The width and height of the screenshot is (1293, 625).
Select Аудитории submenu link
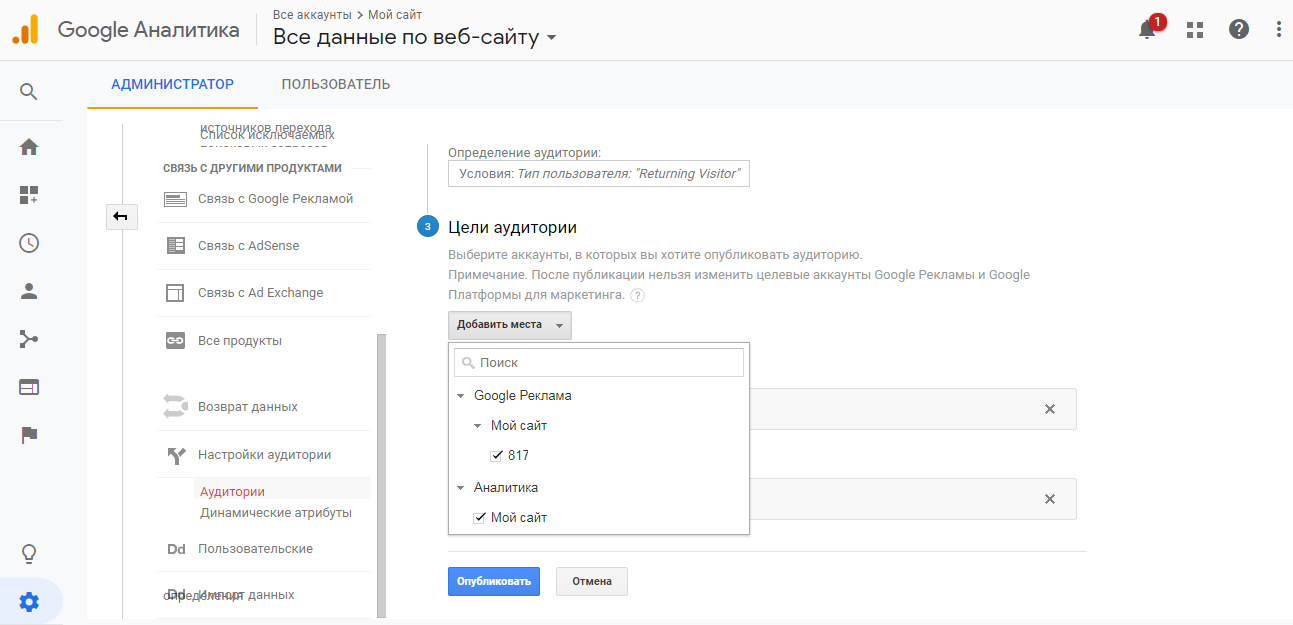(x=232, y=492)
